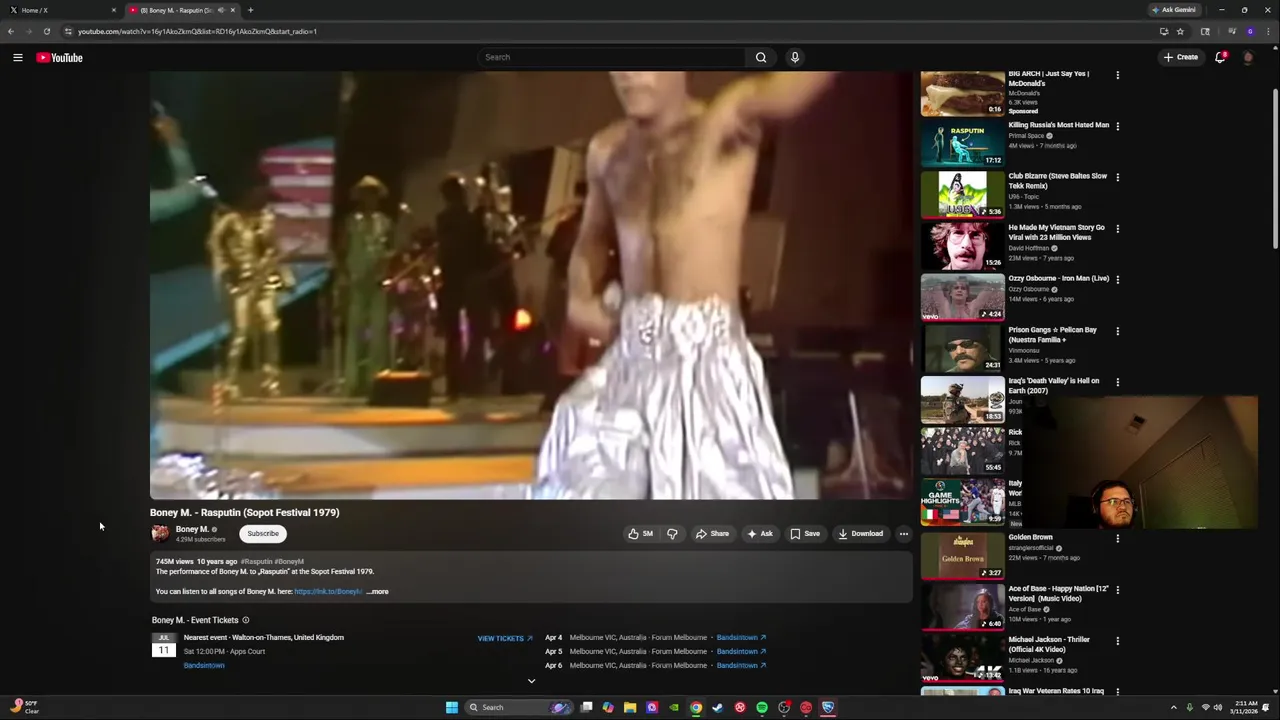Open He Made My Vietnam Story thumbnail
The image size is (1280, 720).
coord(962,246)
